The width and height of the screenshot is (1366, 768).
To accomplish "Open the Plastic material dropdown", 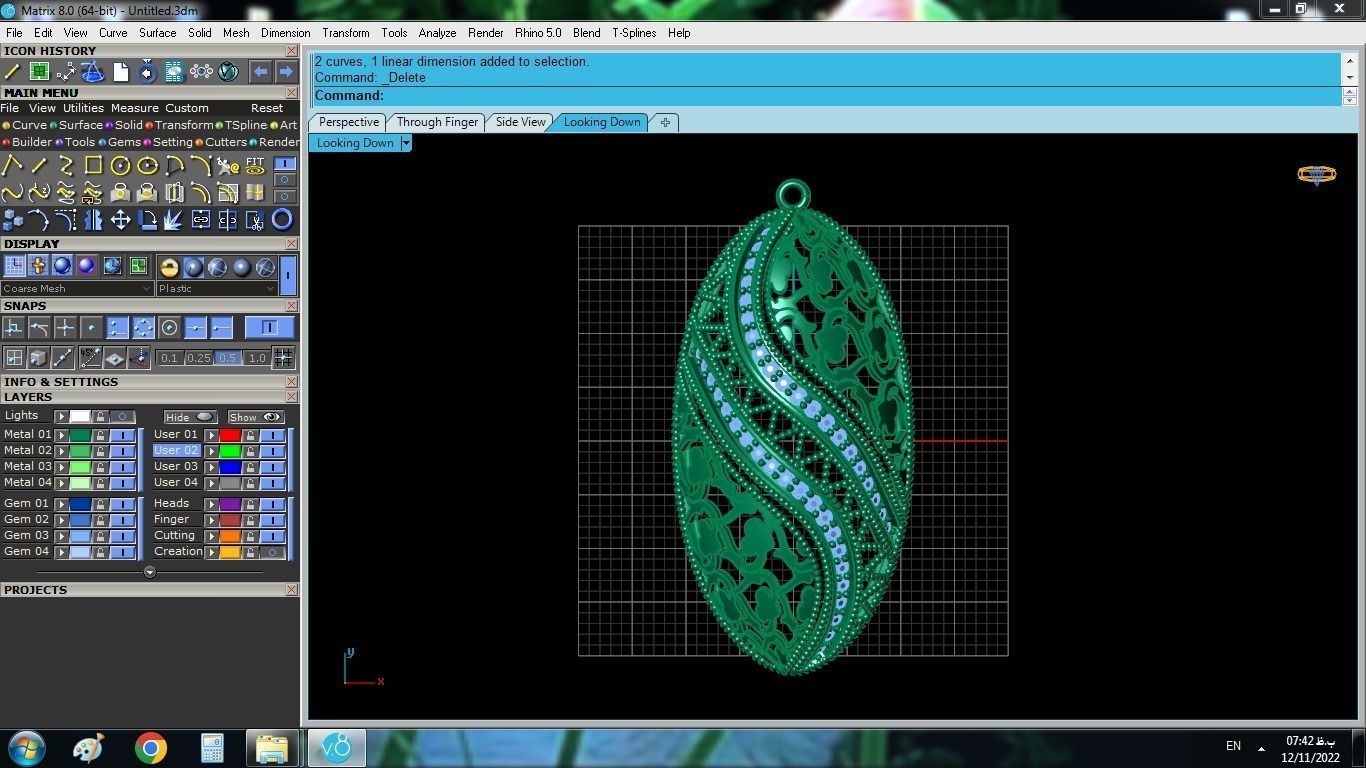I will 216,288.
